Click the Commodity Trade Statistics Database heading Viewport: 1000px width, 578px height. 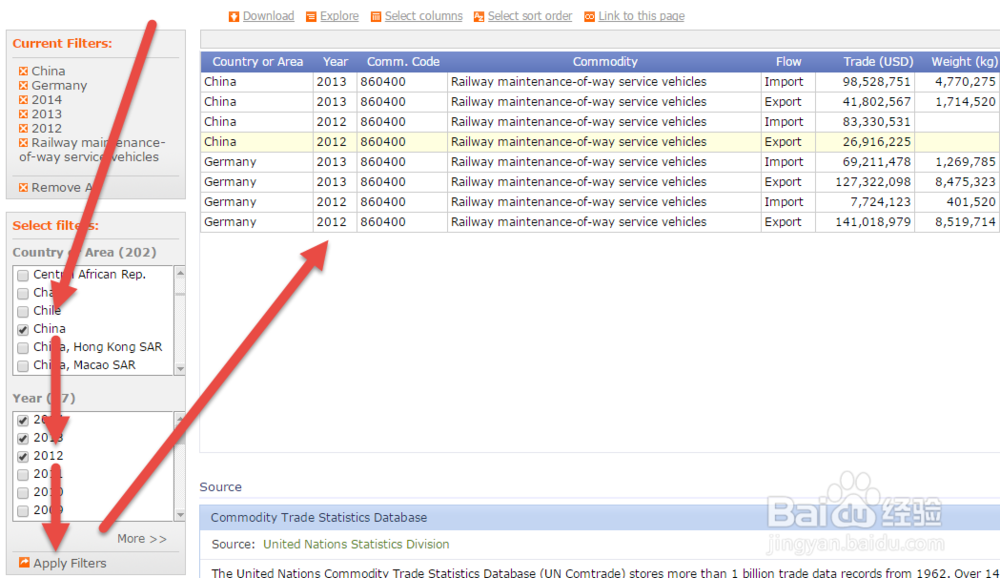(319, 517)
